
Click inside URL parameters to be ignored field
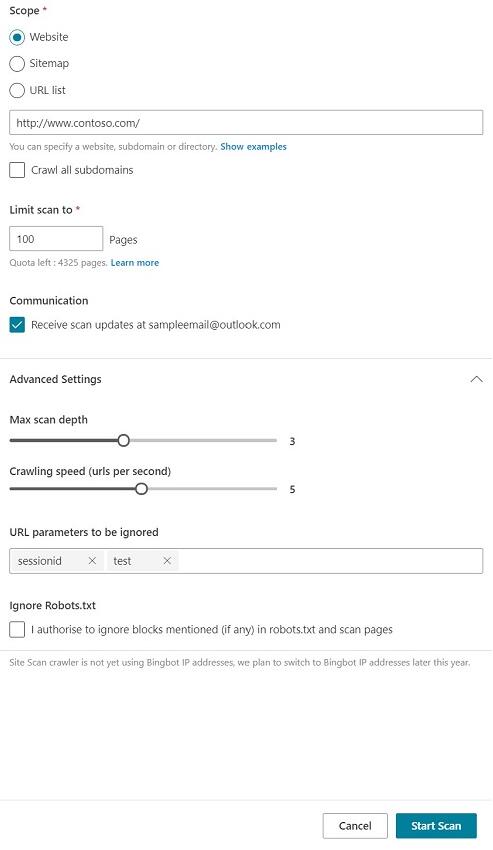[x=330, y=561]
